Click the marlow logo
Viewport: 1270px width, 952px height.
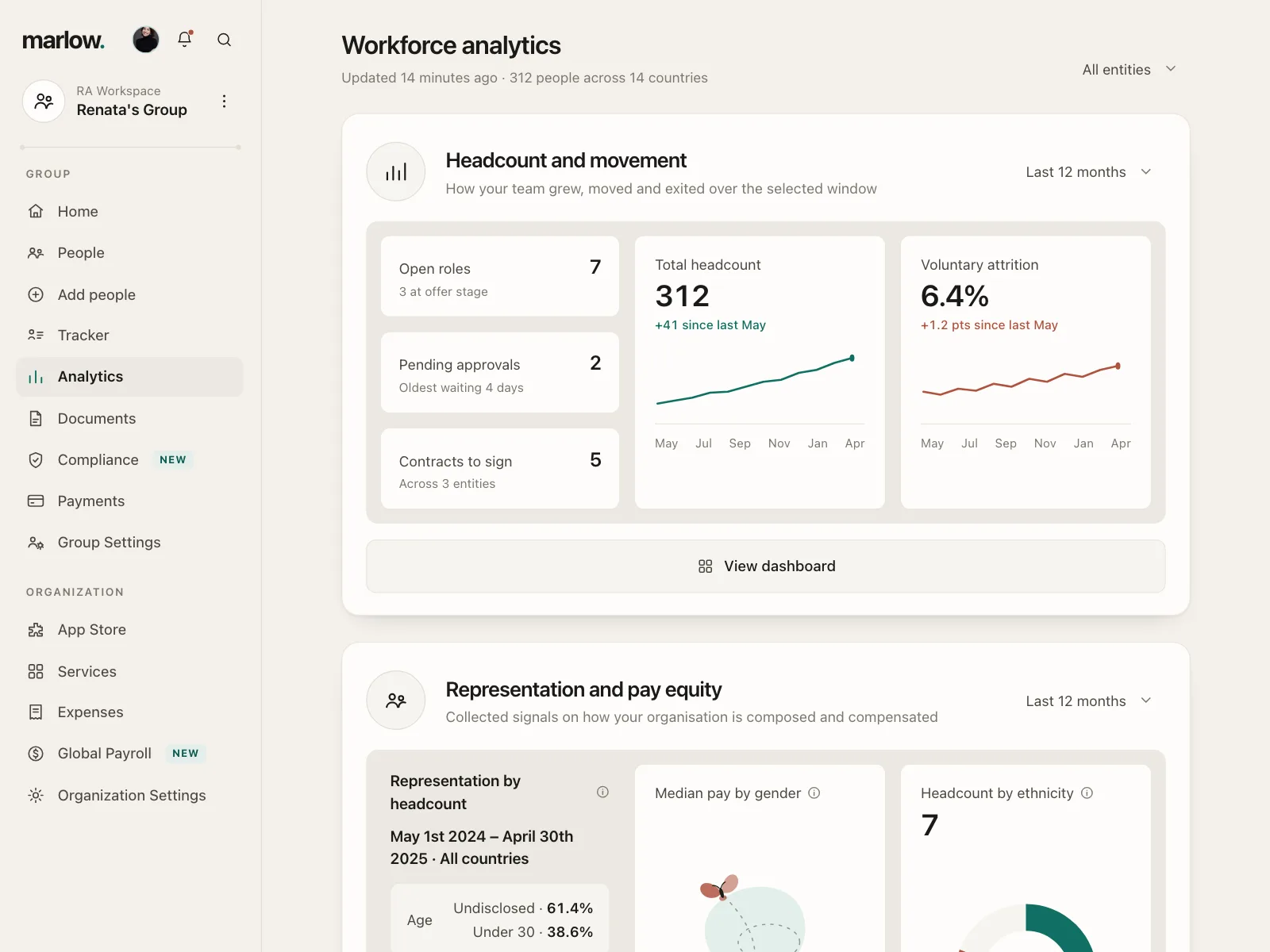[x=63, y=40]
